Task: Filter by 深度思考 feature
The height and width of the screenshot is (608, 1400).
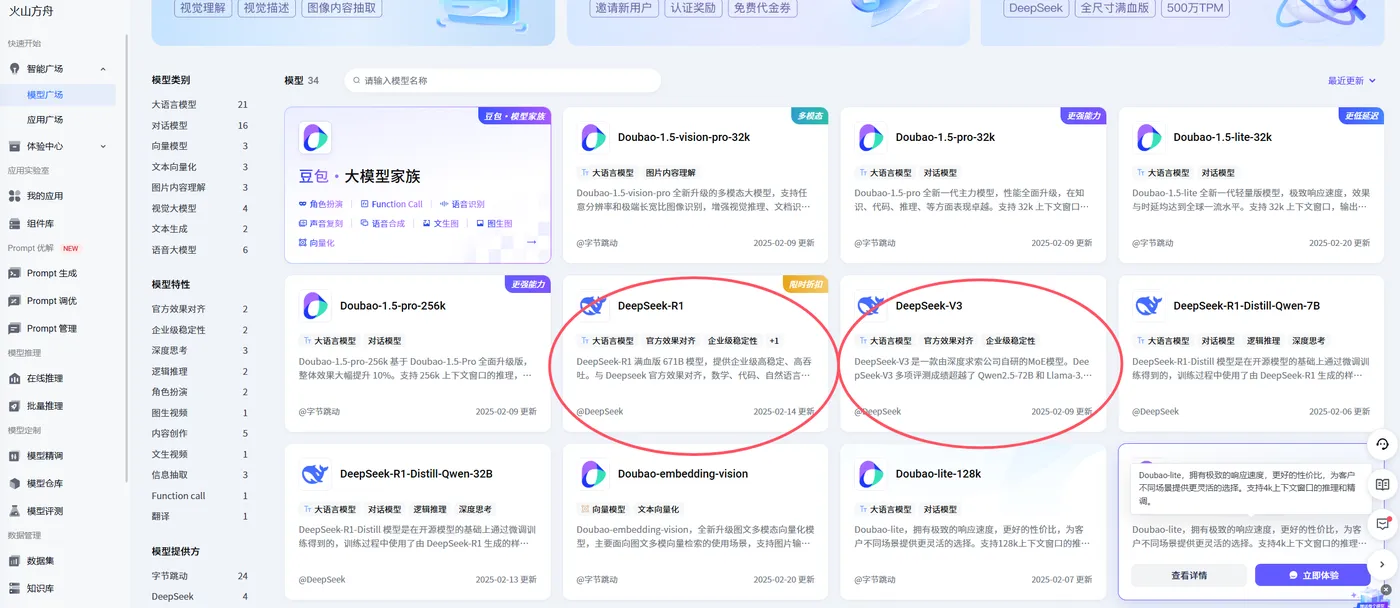Action: click(169, 350)
